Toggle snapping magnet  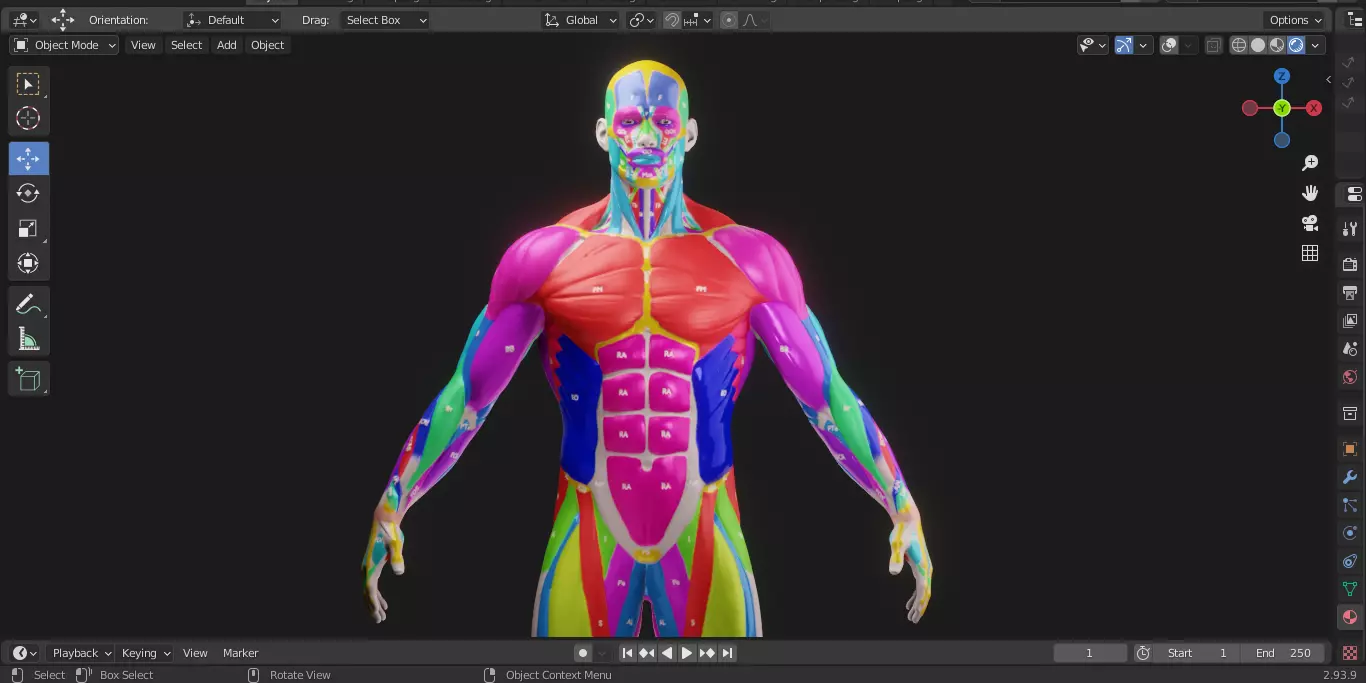tap(672, 20)
